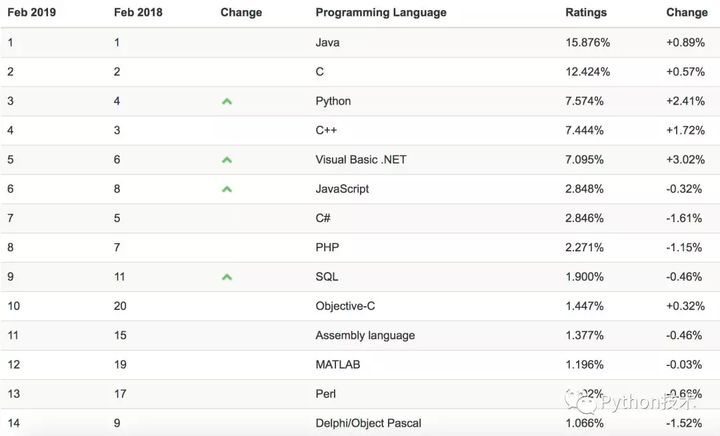Image resolution: width=720 pixels, height=436 pixels.
Task: Click the Objective-C language entry
Action: [345, 306]
